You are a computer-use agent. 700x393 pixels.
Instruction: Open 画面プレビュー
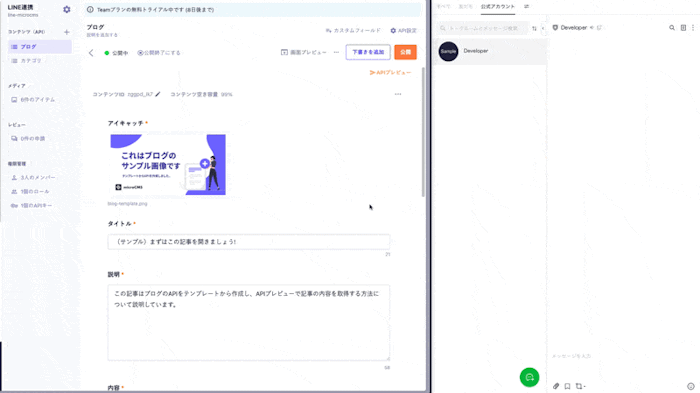pos(304,52)
